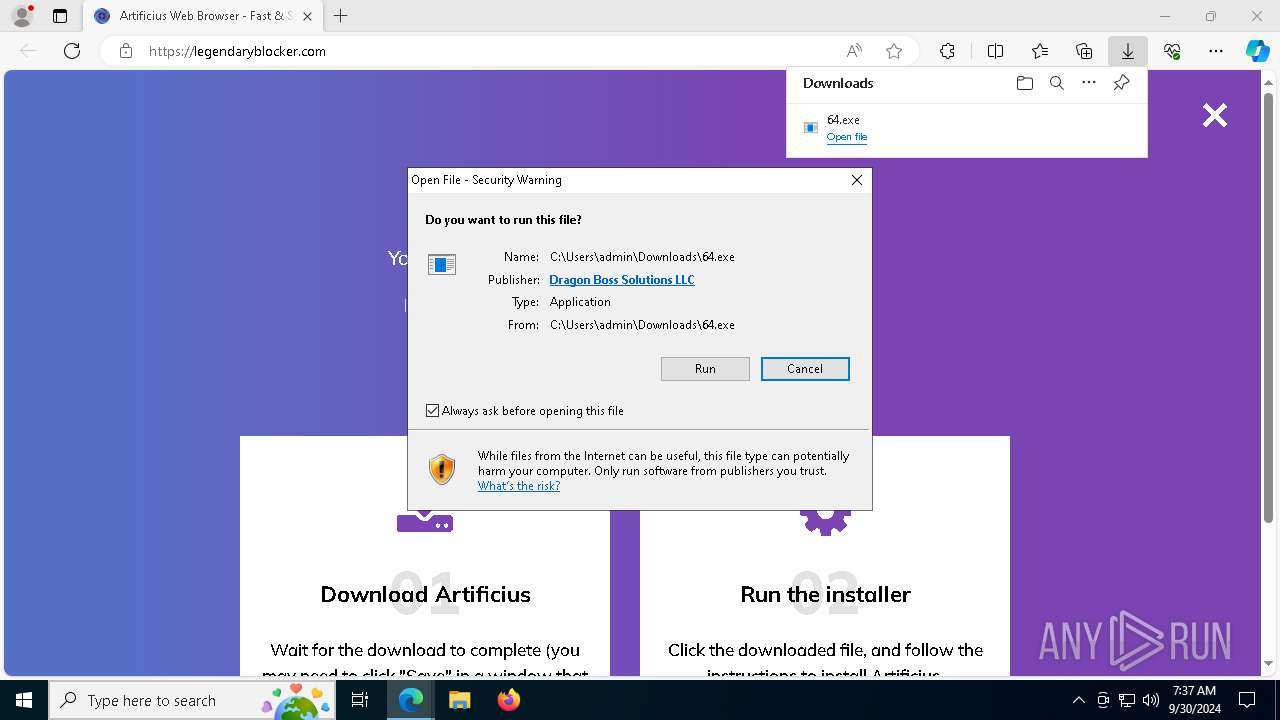Click Cancel in the Security Warning dialog
Screen dimensions: 1280x720
805,369
